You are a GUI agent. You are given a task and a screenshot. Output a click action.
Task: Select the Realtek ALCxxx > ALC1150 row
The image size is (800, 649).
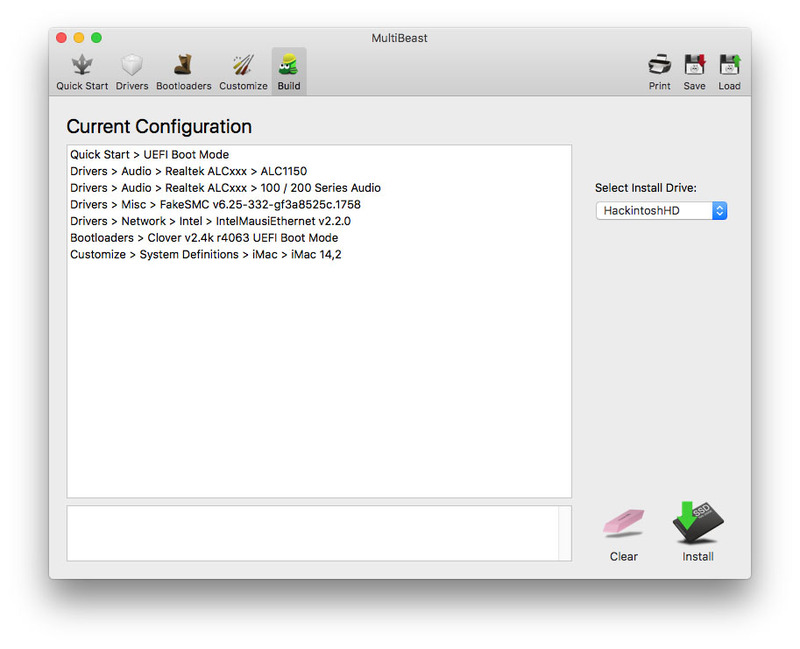[x=319, y=171]
